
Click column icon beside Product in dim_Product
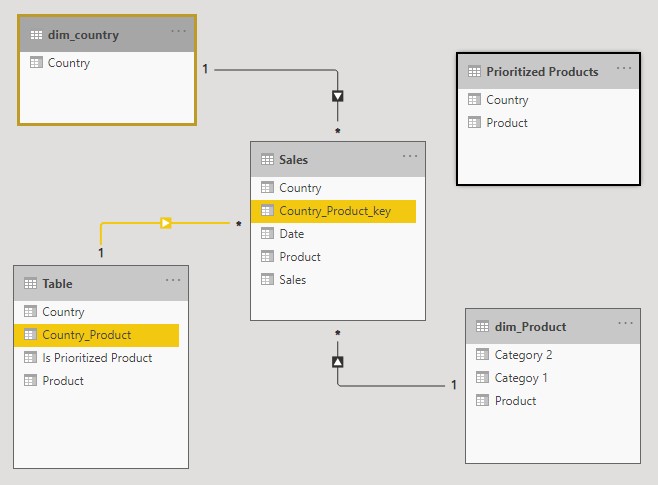482,401
